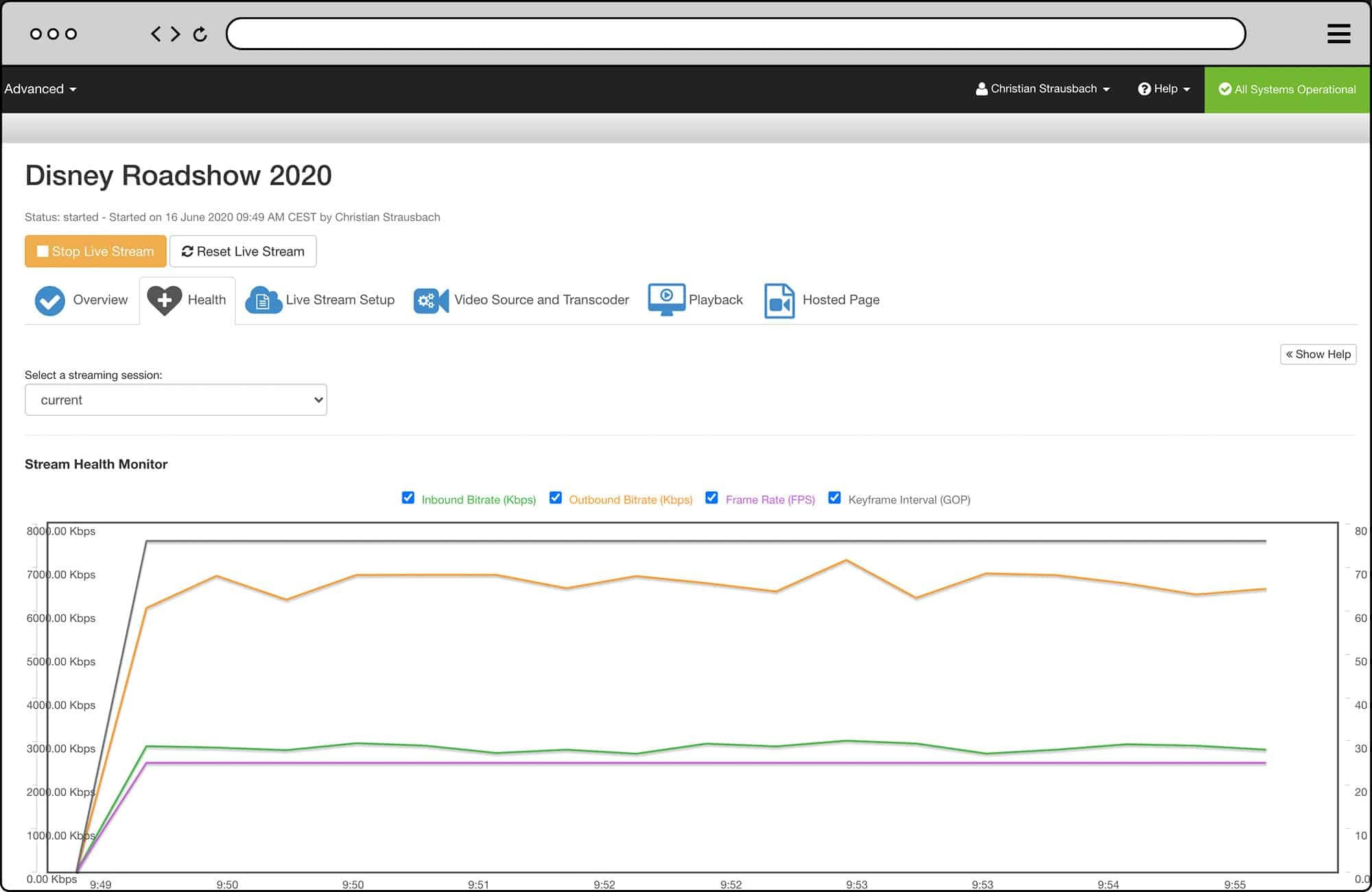Click the Hosted Page document icon
Viewport: 1372px width, 892px height.
tap(779, 301)
